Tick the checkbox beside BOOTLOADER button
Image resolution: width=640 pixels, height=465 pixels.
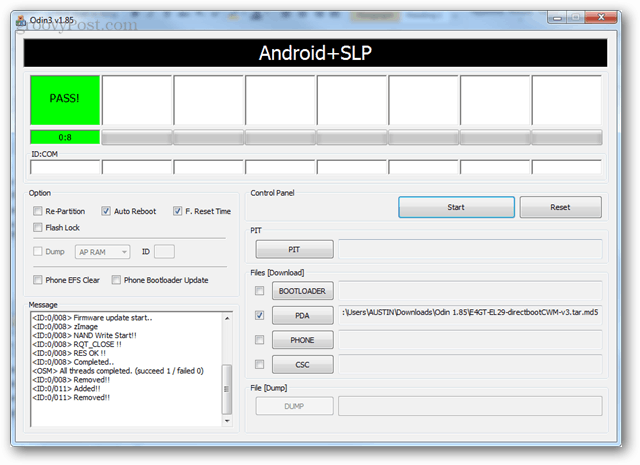[259, 291]
